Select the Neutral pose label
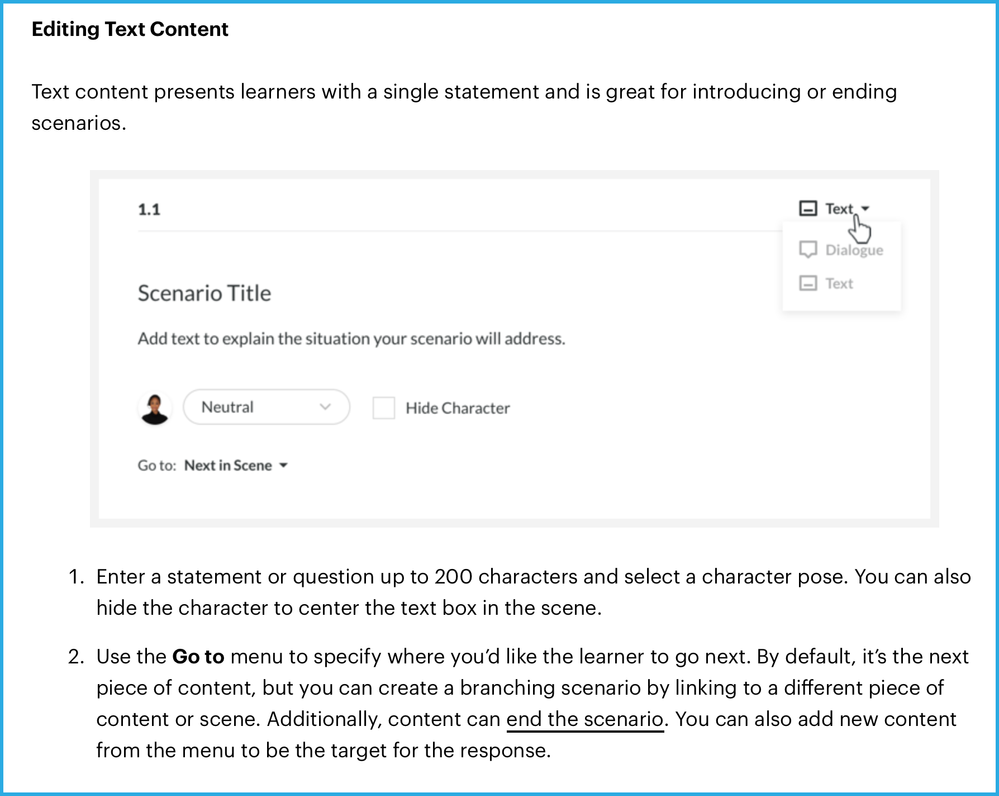The height and width of the screenshot is (796, 999). click(227, 408)
